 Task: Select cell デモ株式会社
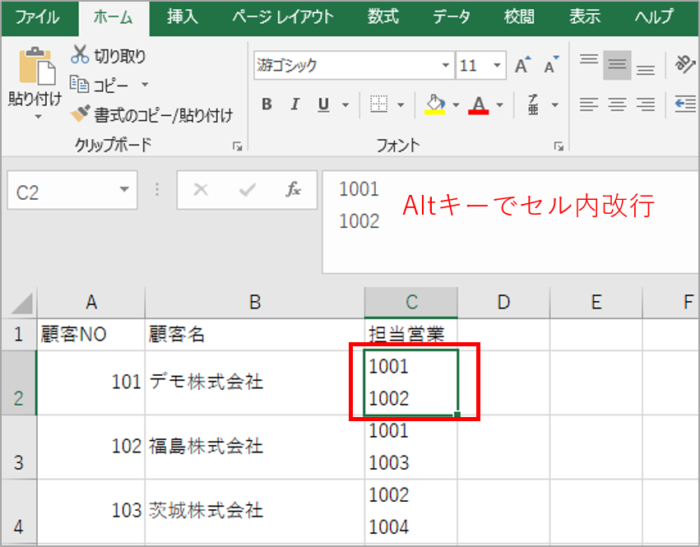click(x=255, y=383)
